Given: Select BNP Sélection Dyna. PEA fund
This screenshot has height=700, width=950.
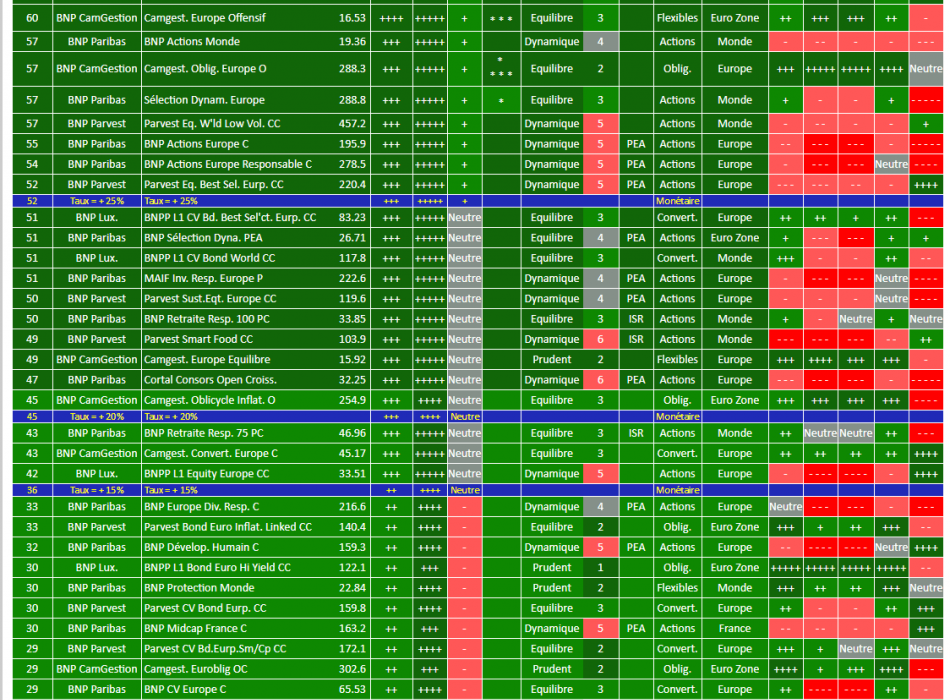Looking at the screenshot, I should click(203, 238).
